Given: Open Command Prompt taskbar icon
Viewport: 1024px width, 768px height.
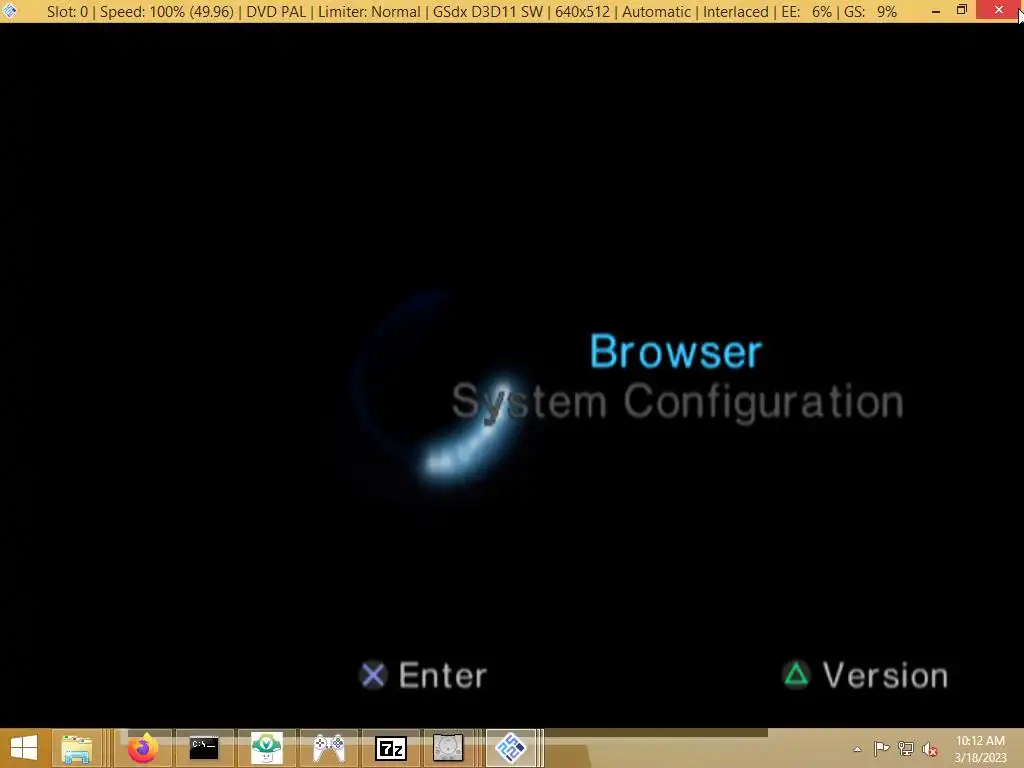Looking at the screenshot, I should point(204,748).
